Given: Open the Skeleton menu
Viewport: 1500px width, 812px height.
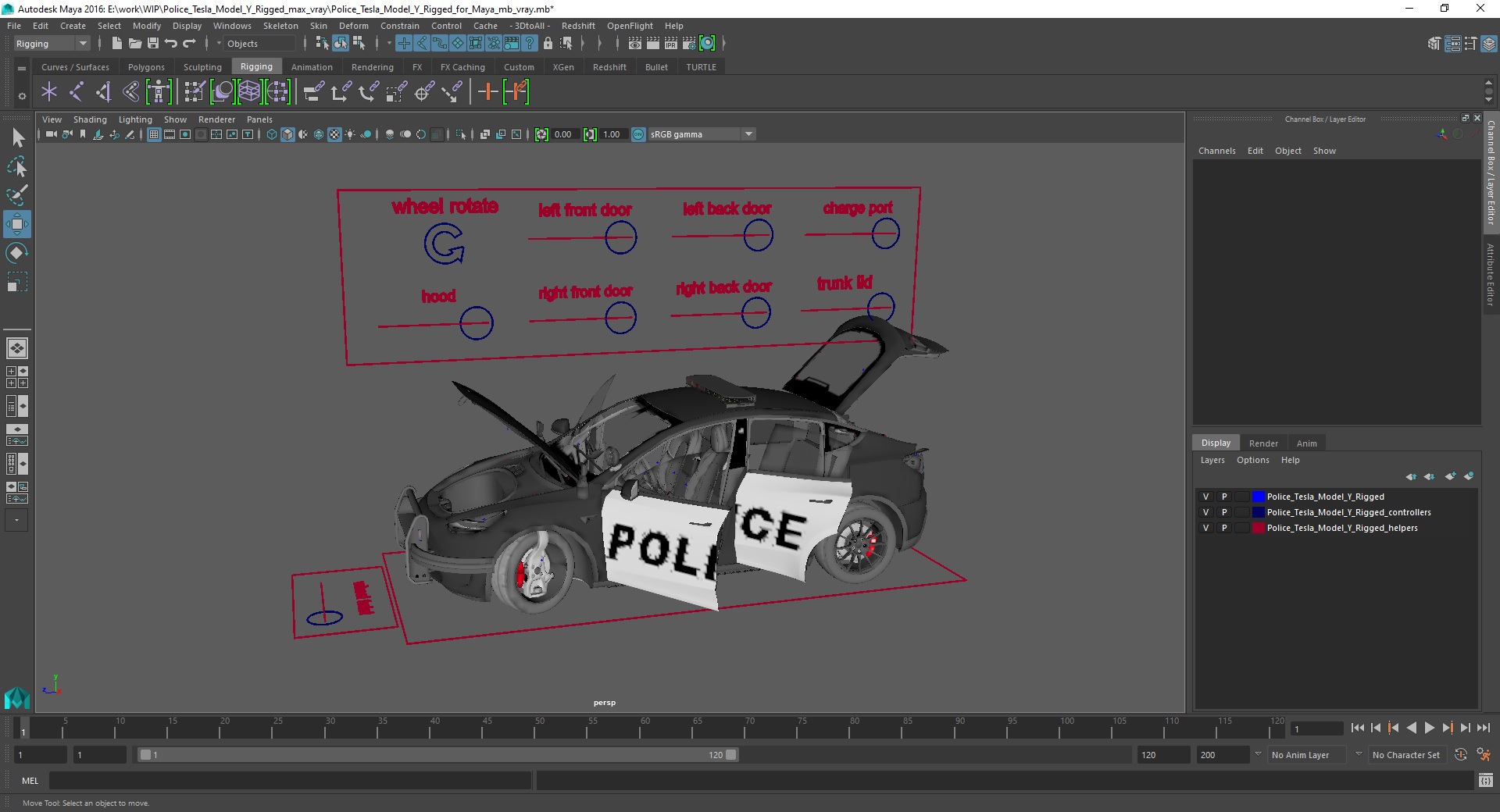Looking at the screenshot, I should (x=280, y=26).
